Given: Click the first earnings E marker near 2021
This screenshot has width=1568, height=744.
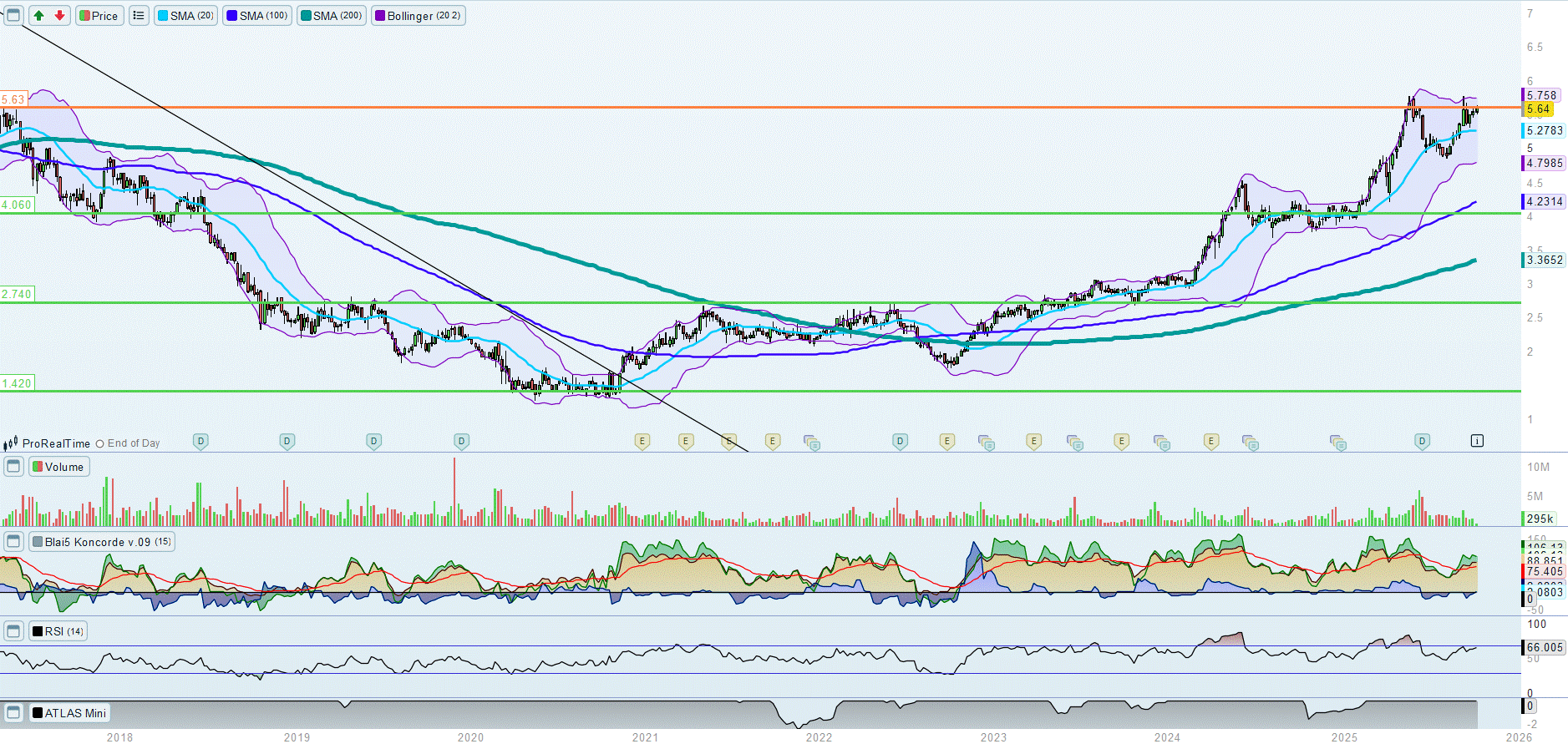Looking at the screenshot, I should click(x=642, y=441).
